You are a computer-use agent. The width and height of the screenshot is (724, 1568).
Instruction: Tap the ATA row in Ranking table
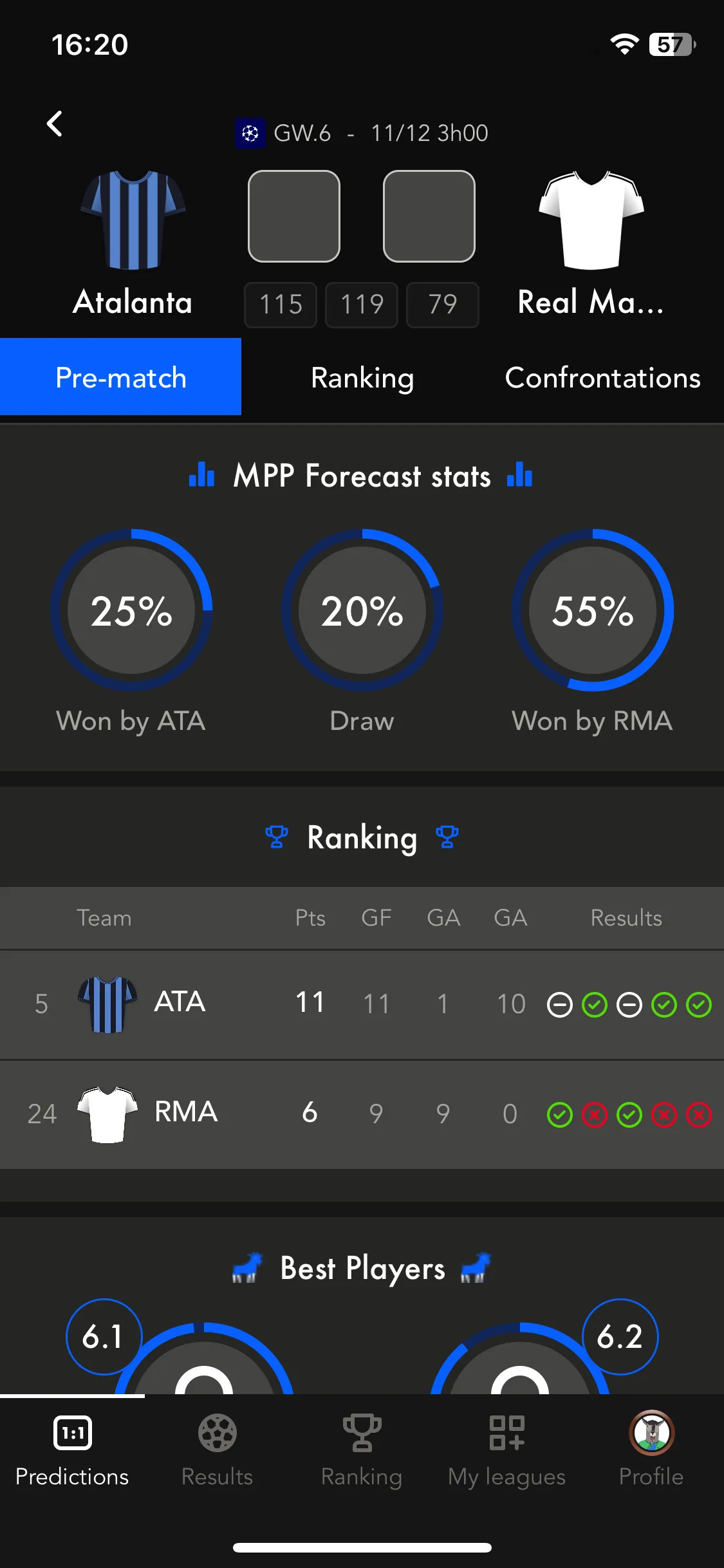coord(362,1004)
